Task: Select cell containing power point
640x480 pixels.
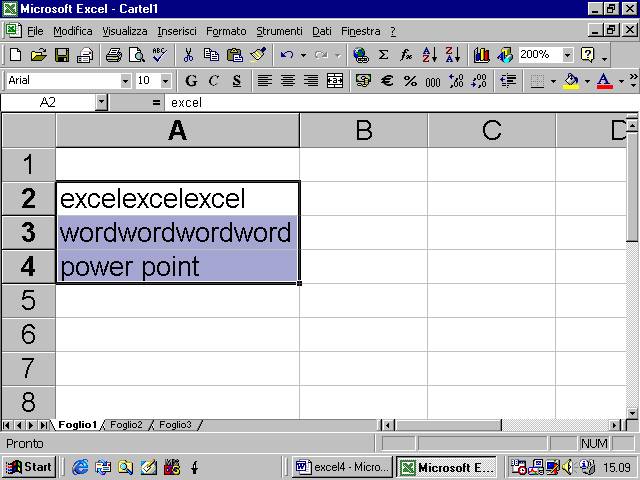Action: tap(177, 267)
